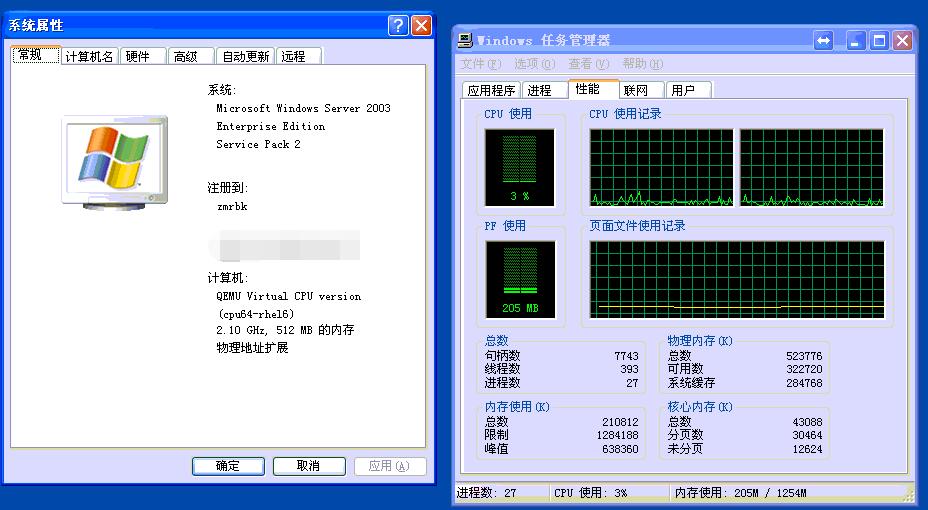This screenshot has width=928, height=510.
Task: Click kernel memory 总数 value 43088
Action: 807,422
